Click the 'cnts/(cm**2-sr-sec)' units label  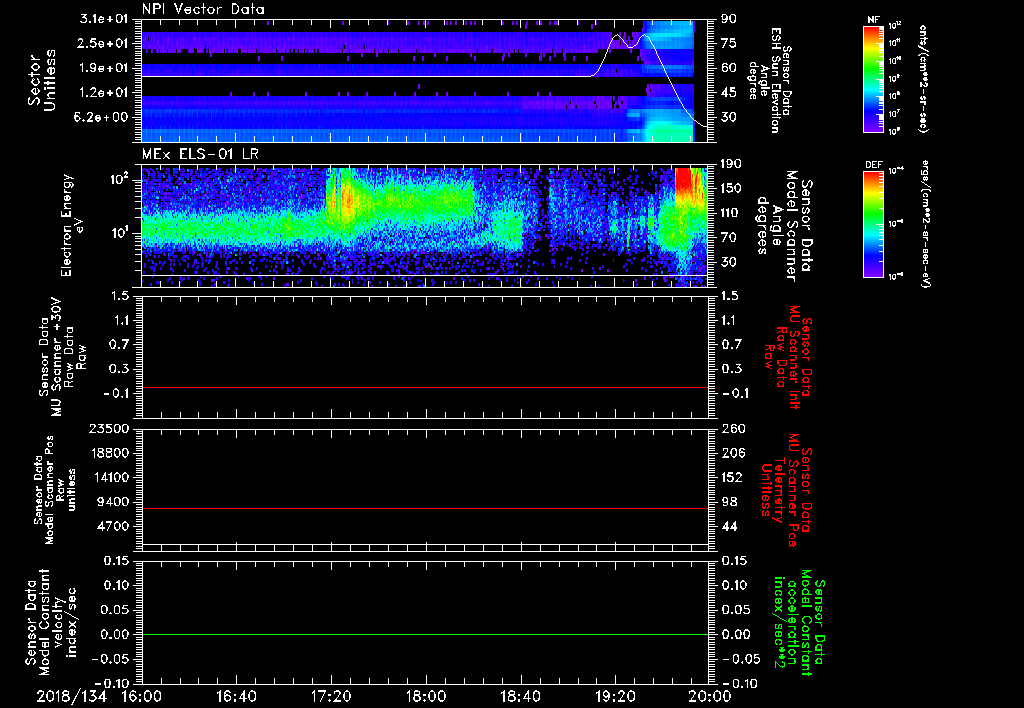pyautogui.click(x=923, y=78)
